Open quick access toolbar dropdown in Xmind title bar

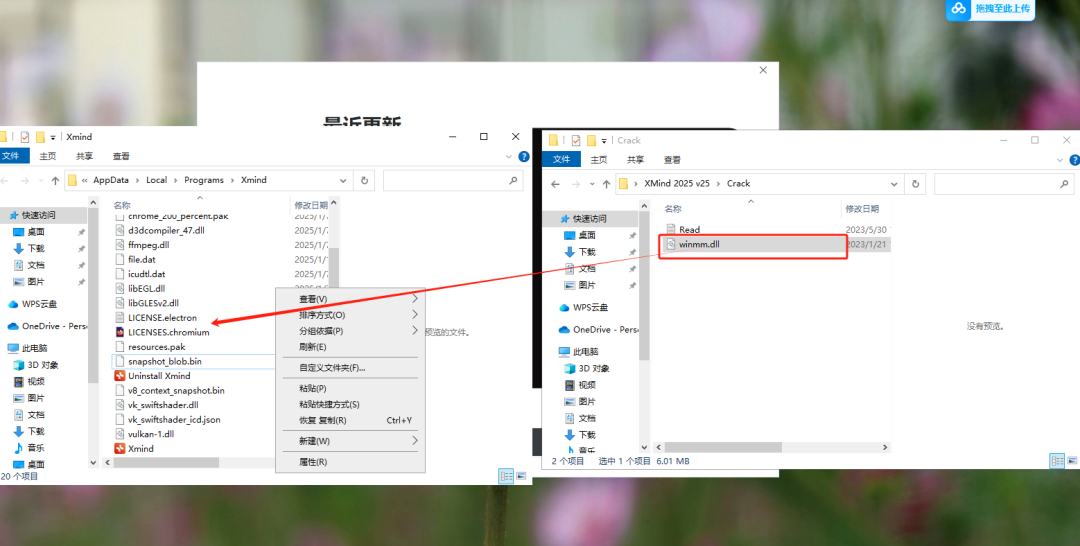pyautogui.click(x=52, y=138)
